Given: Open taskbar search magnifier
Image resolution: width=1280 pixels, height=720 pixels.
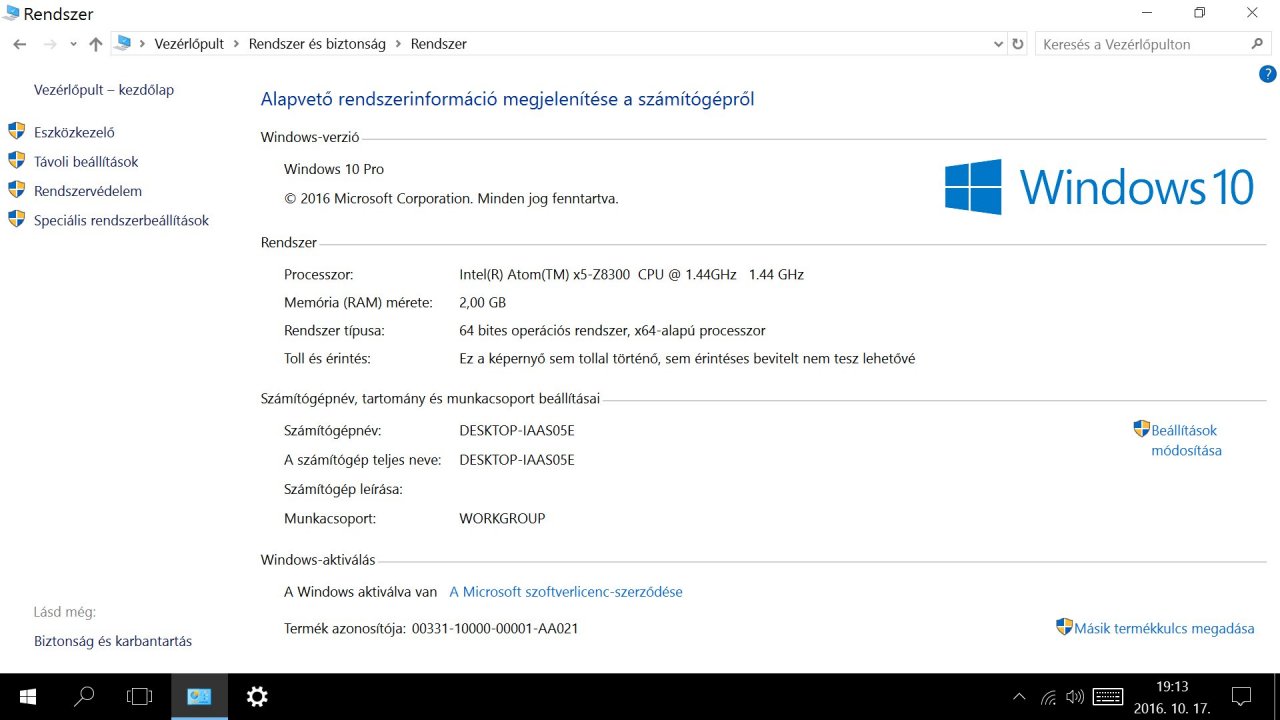Looking at the screenshot, I should pos(84,696).
